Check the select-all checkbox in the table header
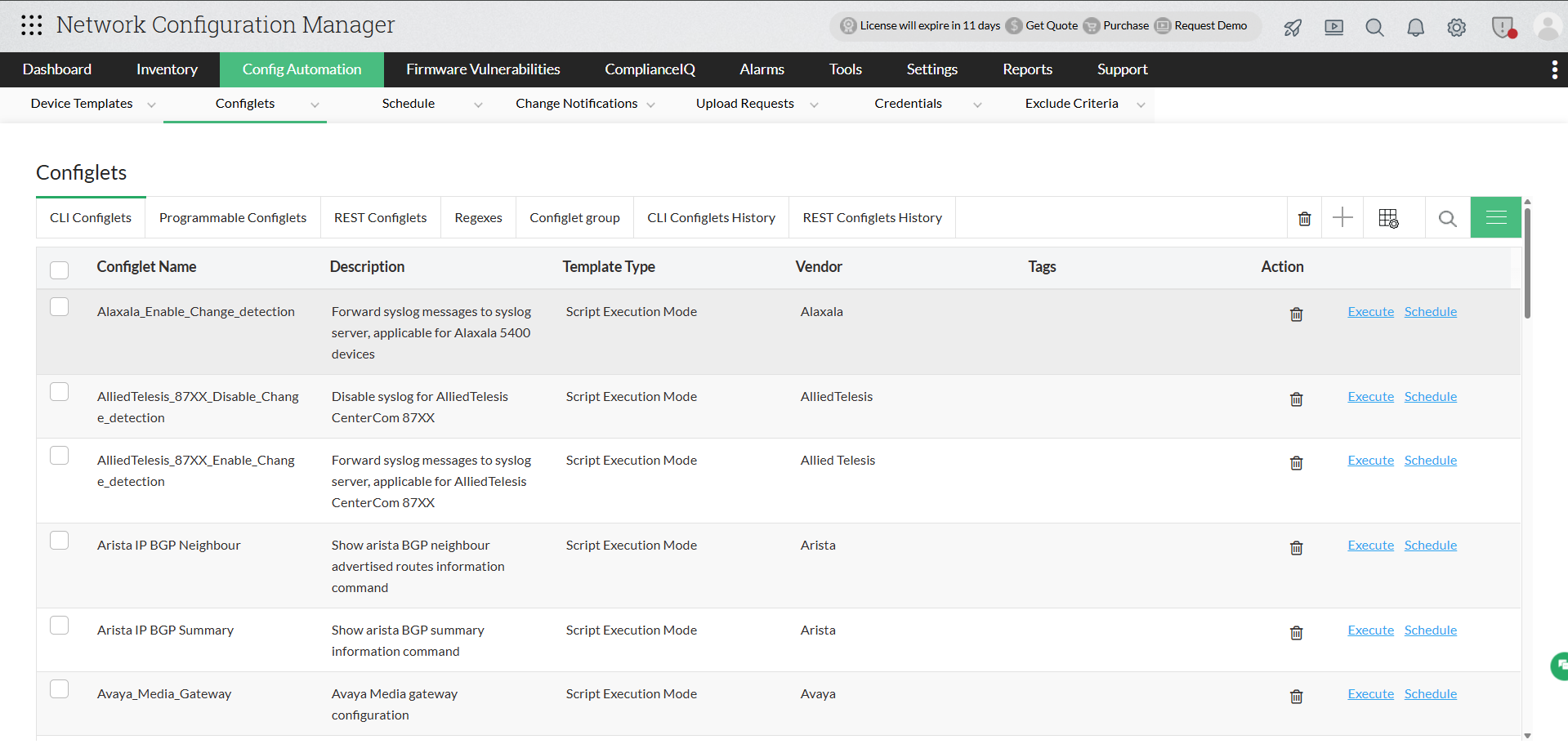Screen dimensions: 1568x744 point(59,270)
